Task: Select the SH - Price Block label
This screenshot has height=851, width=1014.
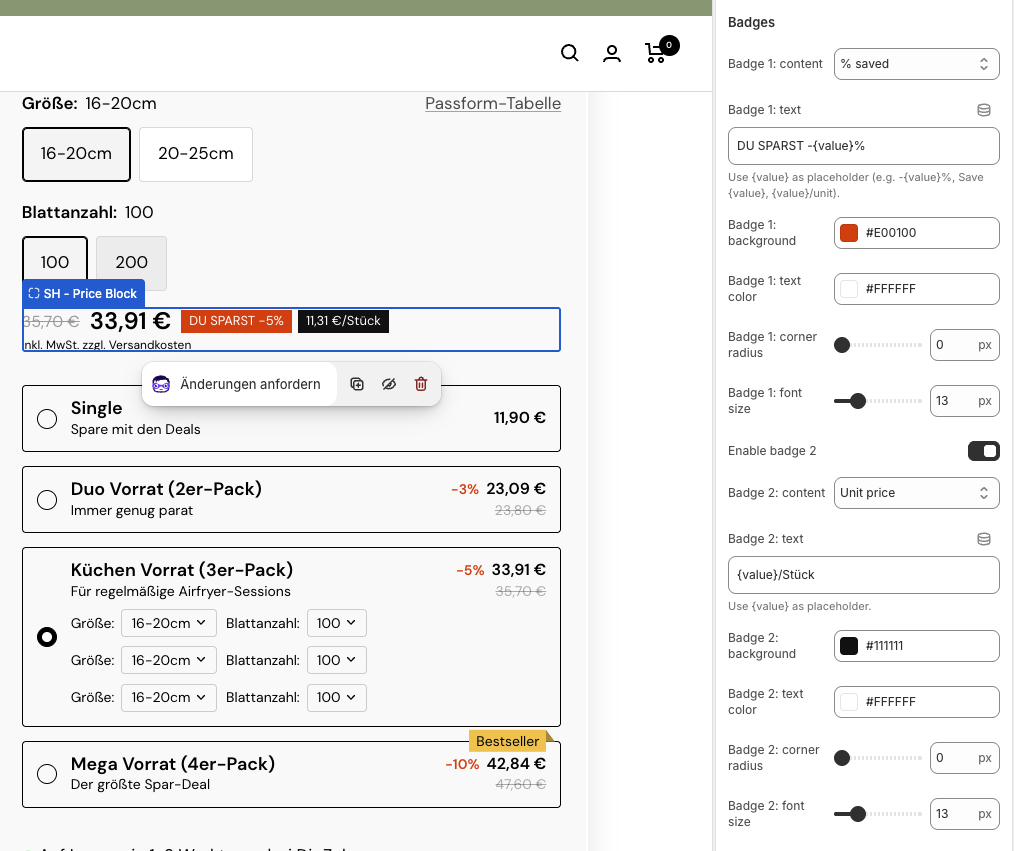Action: click(x=83, y=294)
